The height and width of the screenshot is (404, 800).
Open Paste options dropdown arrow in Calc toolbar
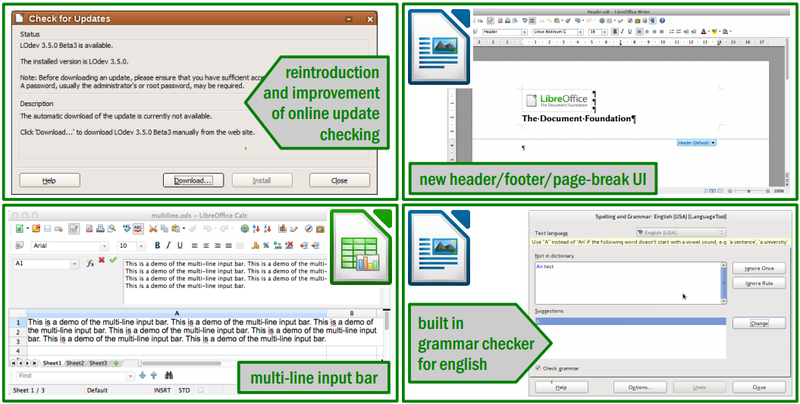coord(184,229)
